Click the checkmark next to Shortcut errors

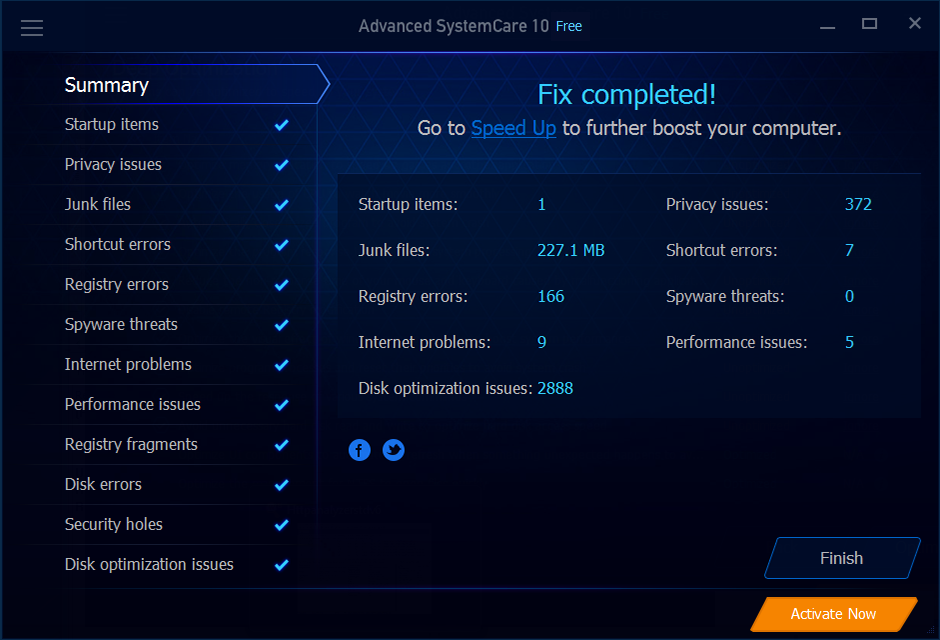[x=282, y=245]
